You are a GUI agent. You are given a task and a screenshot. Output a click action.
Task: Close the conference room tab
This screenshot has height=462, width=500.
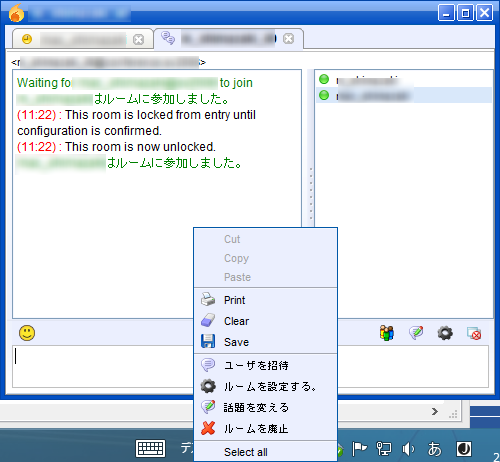pyautogui.click(x=288, y=39)
